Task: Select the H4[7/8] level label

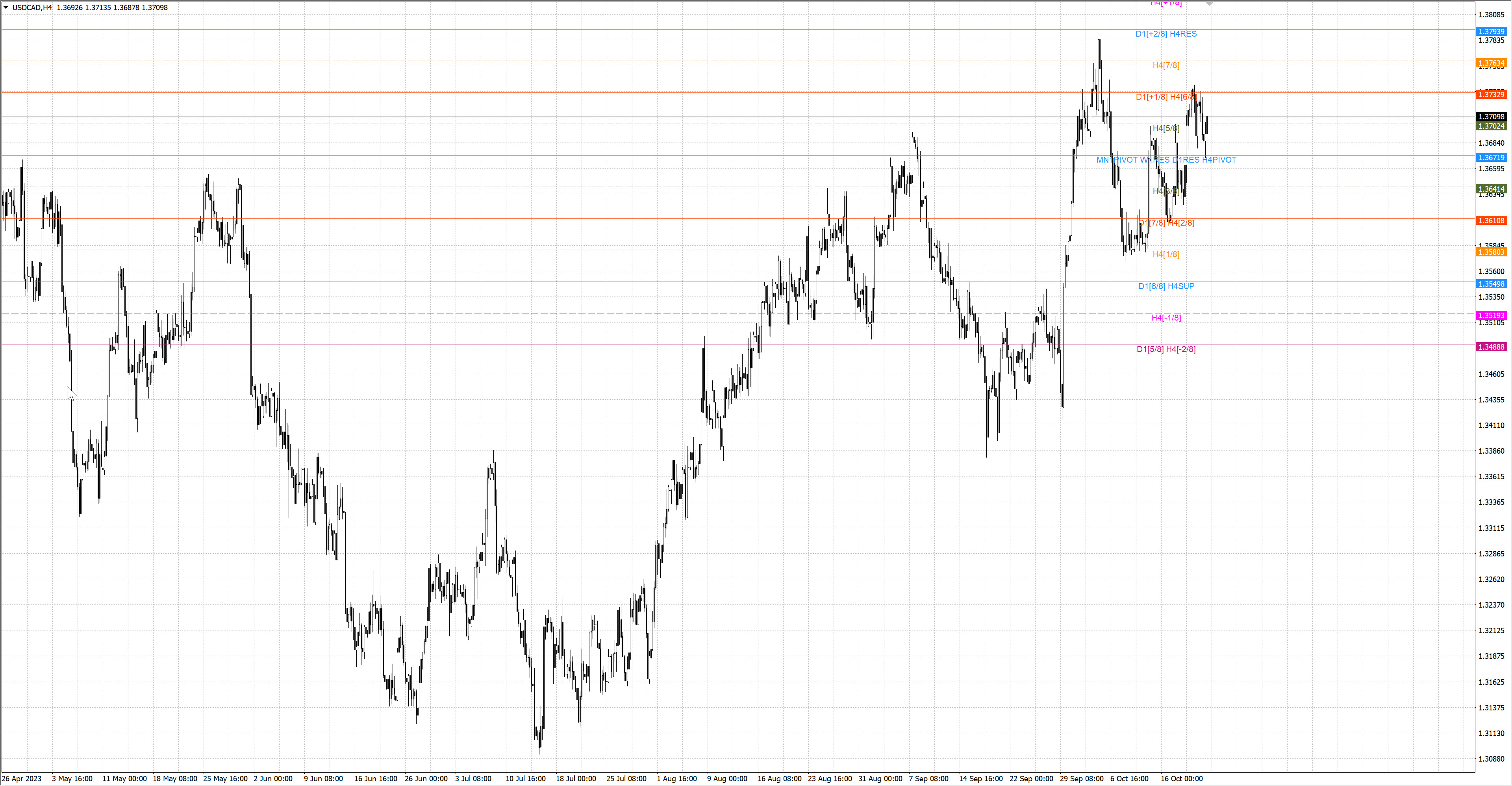Action: (1165, 65)
